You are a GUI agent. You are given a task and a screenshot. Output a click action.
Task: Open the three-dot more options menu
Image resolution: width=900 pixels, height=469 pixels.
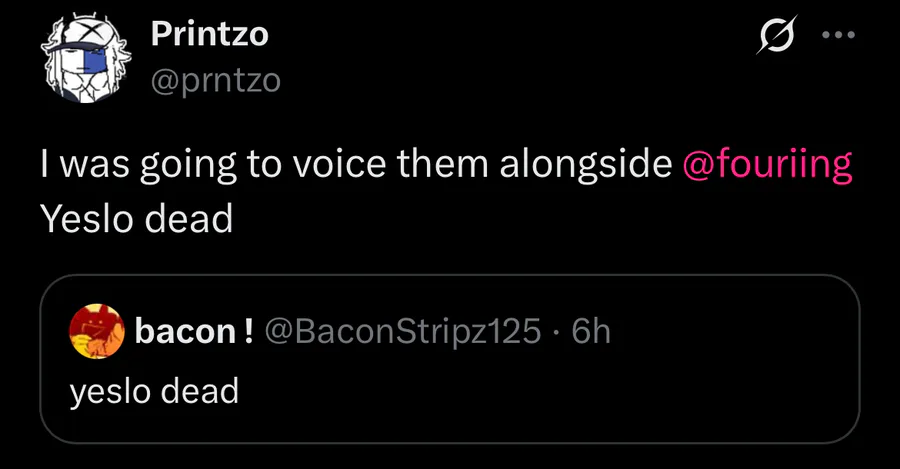pyautogui.click(x=838, y=35)
